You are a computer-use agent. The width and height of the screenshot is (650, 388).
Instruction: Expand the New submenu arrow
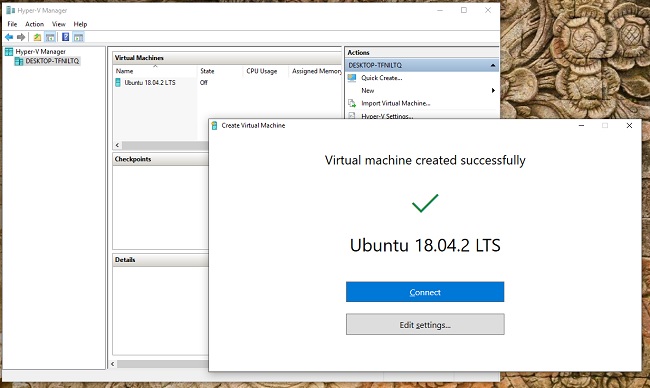[493, 90]
